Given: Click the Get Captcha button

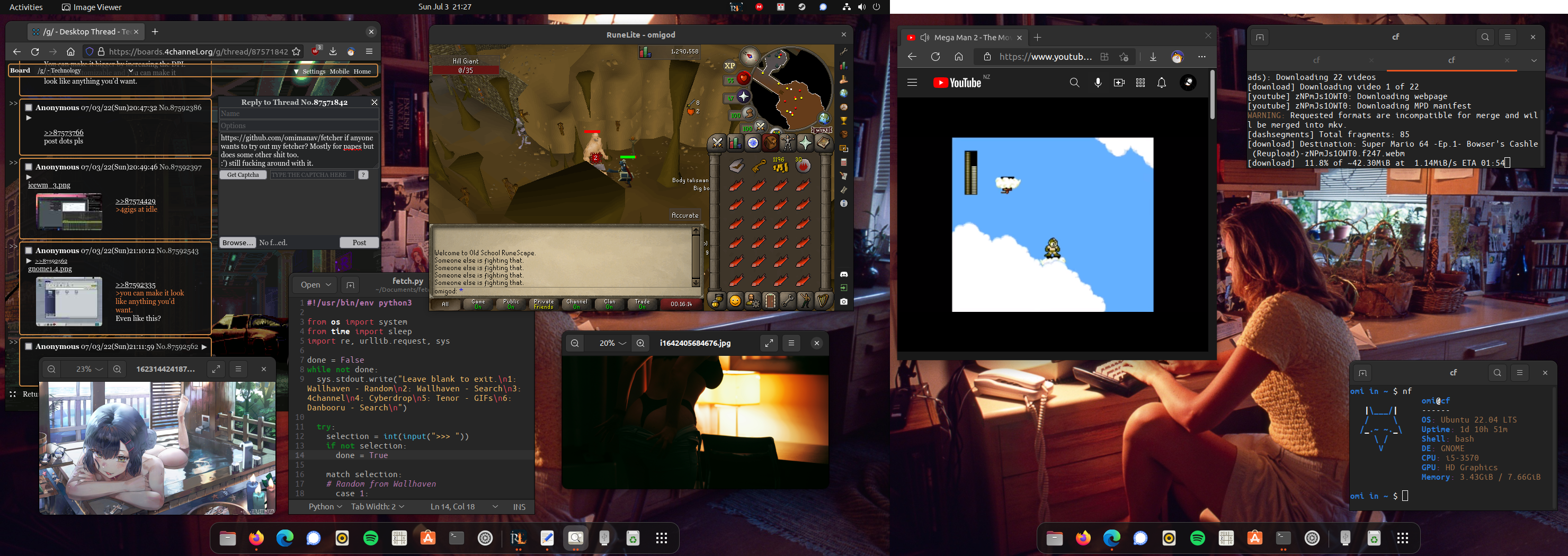Looking at the screenshot, I should point(243,175).
